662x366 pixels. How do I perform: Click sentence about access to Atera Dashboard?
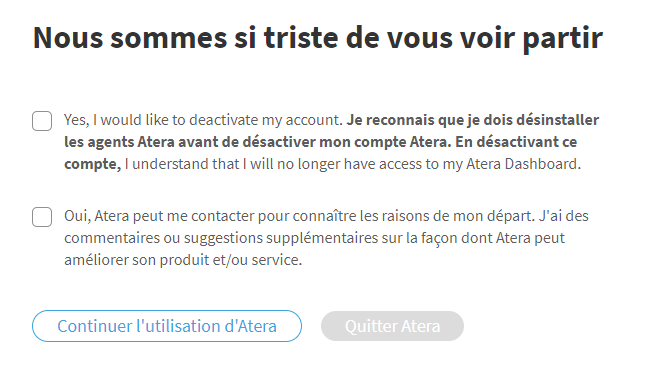(x=353, y=164)
